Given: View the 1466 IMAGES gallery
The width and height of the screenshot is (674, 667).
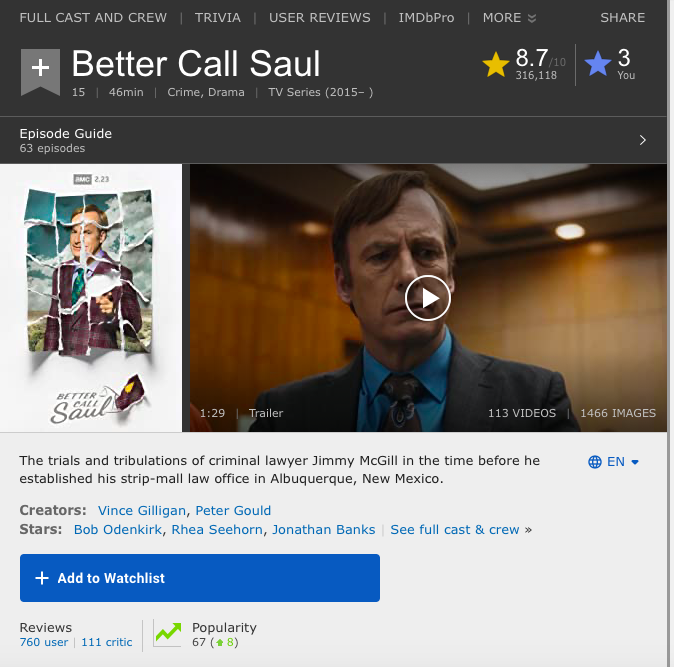Looking at the screenshot, I should click(x=618, y=413).
